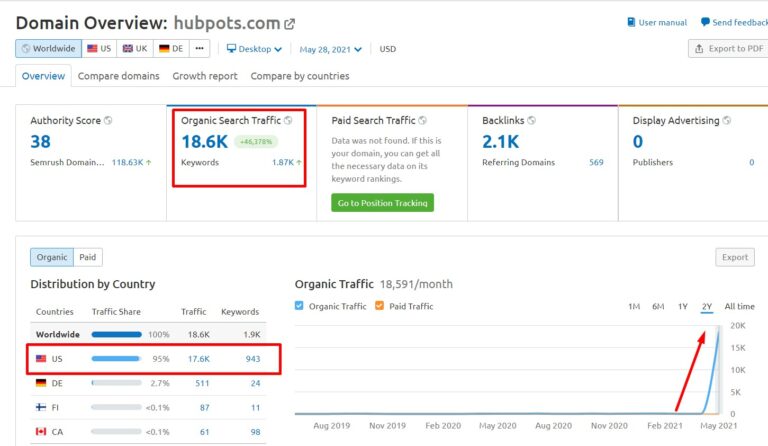This screenshot has width=768, height=446.
Task: Switch distribution view to Paid
Action: pos(88,257)
